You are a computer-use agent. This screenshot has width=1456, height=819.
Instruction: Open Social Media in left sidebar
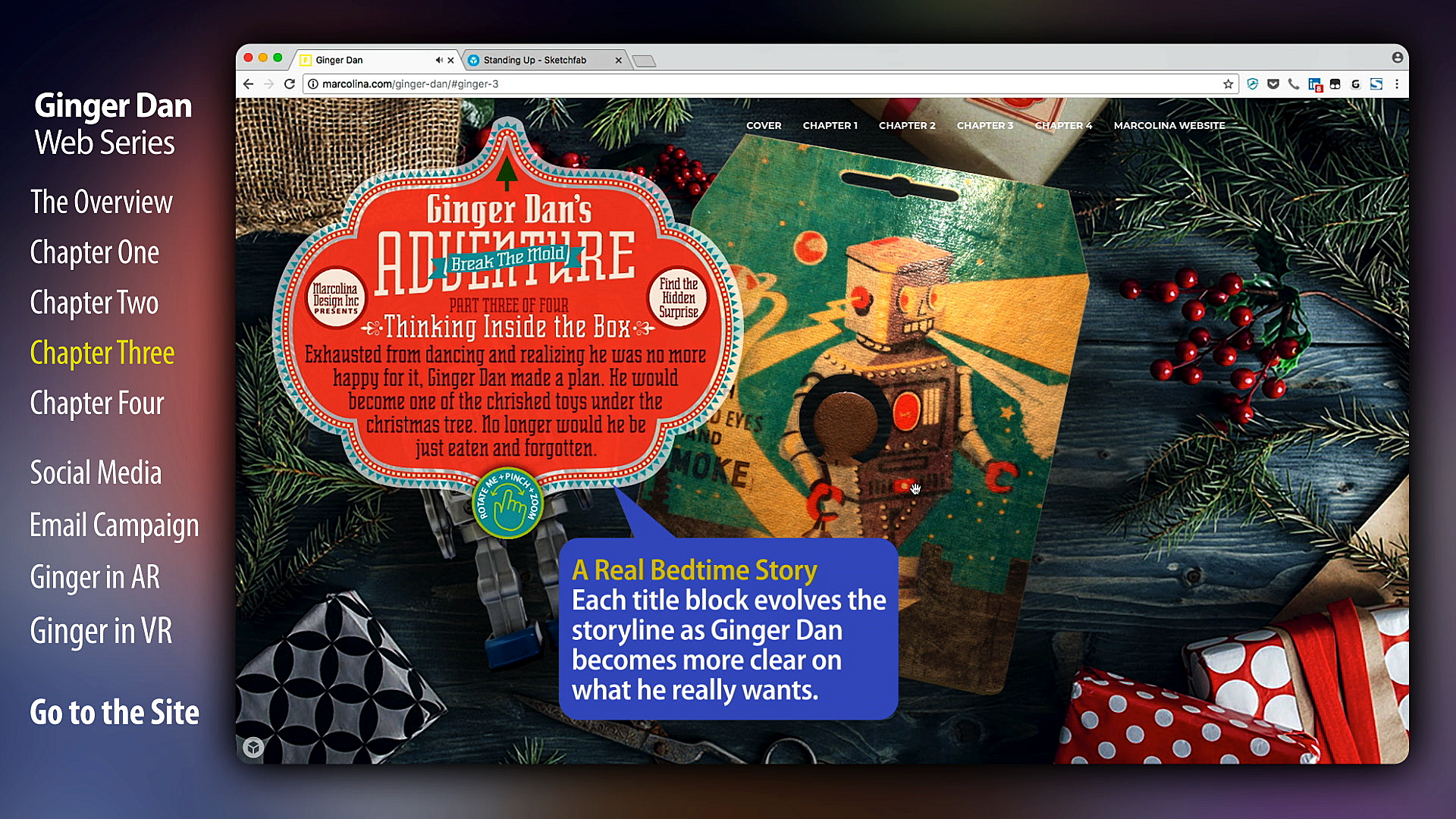(x=96, y=472)
